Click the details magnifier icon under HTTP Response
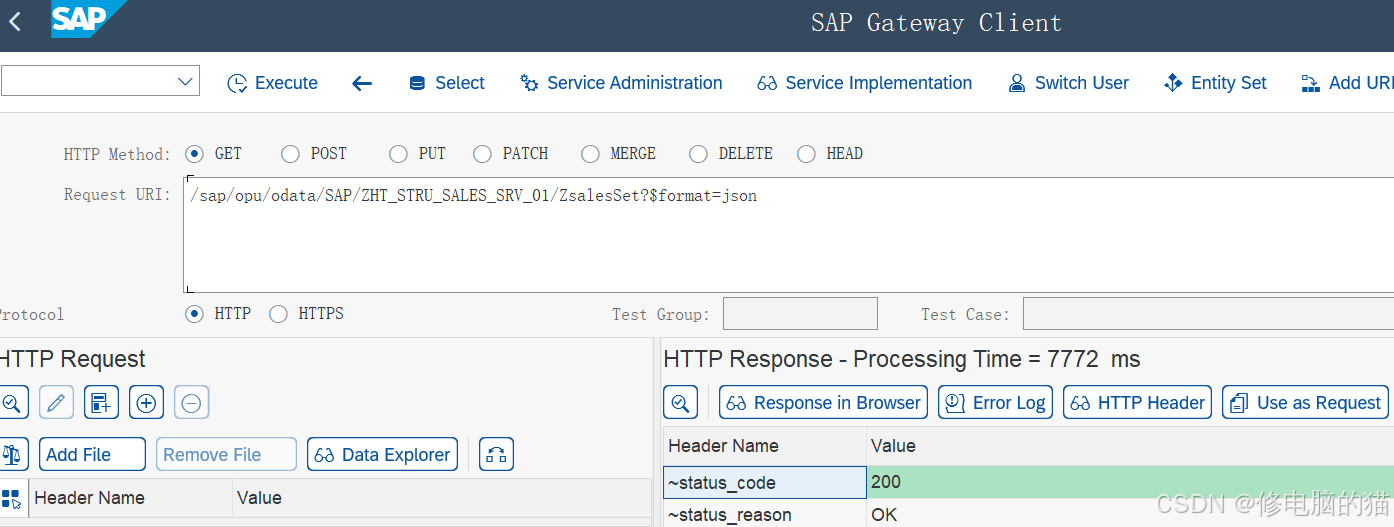Screen dimensions: 1394x527 [680, 403]
